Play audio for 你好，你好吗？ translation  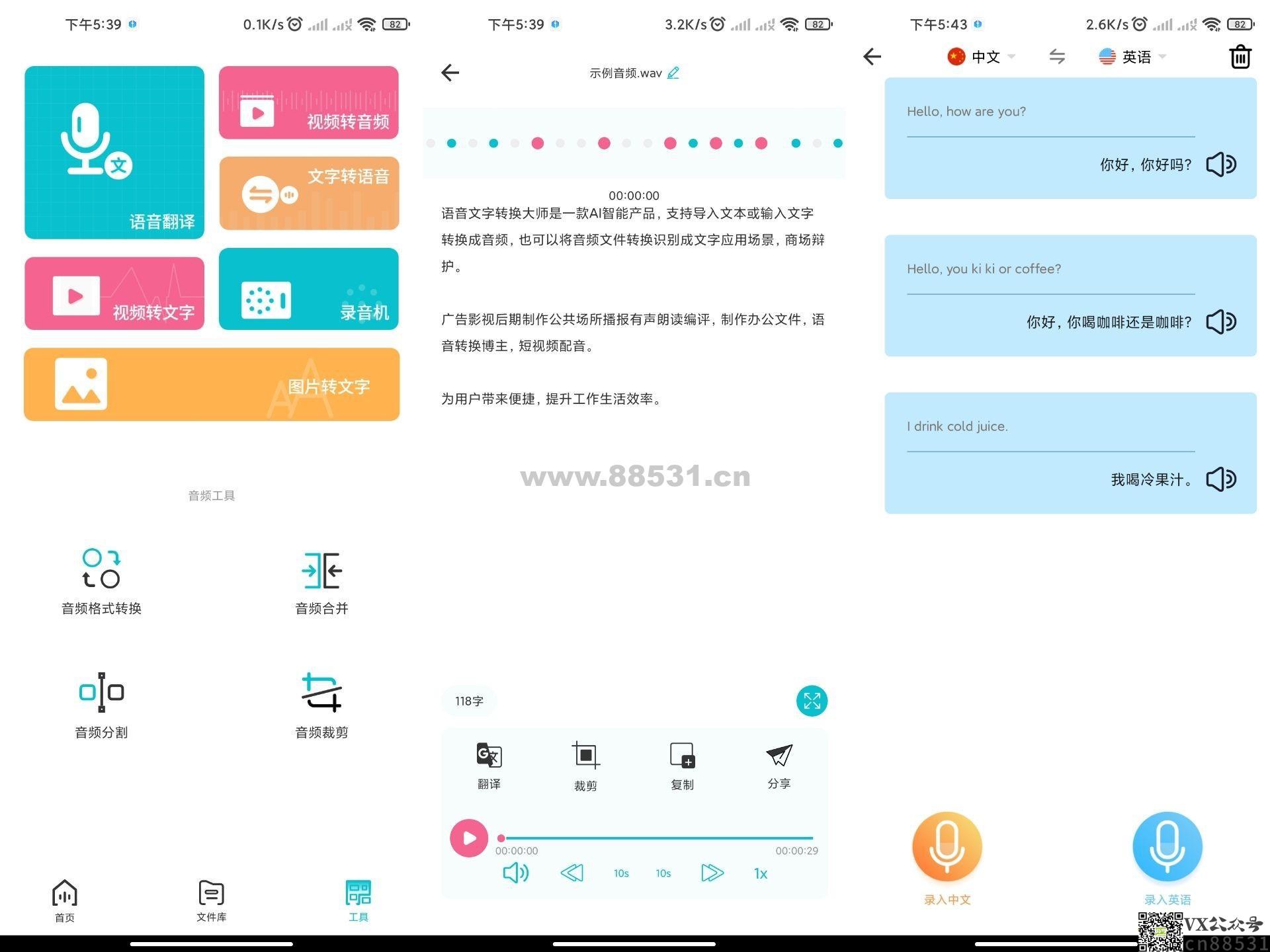pos(1221,164)
